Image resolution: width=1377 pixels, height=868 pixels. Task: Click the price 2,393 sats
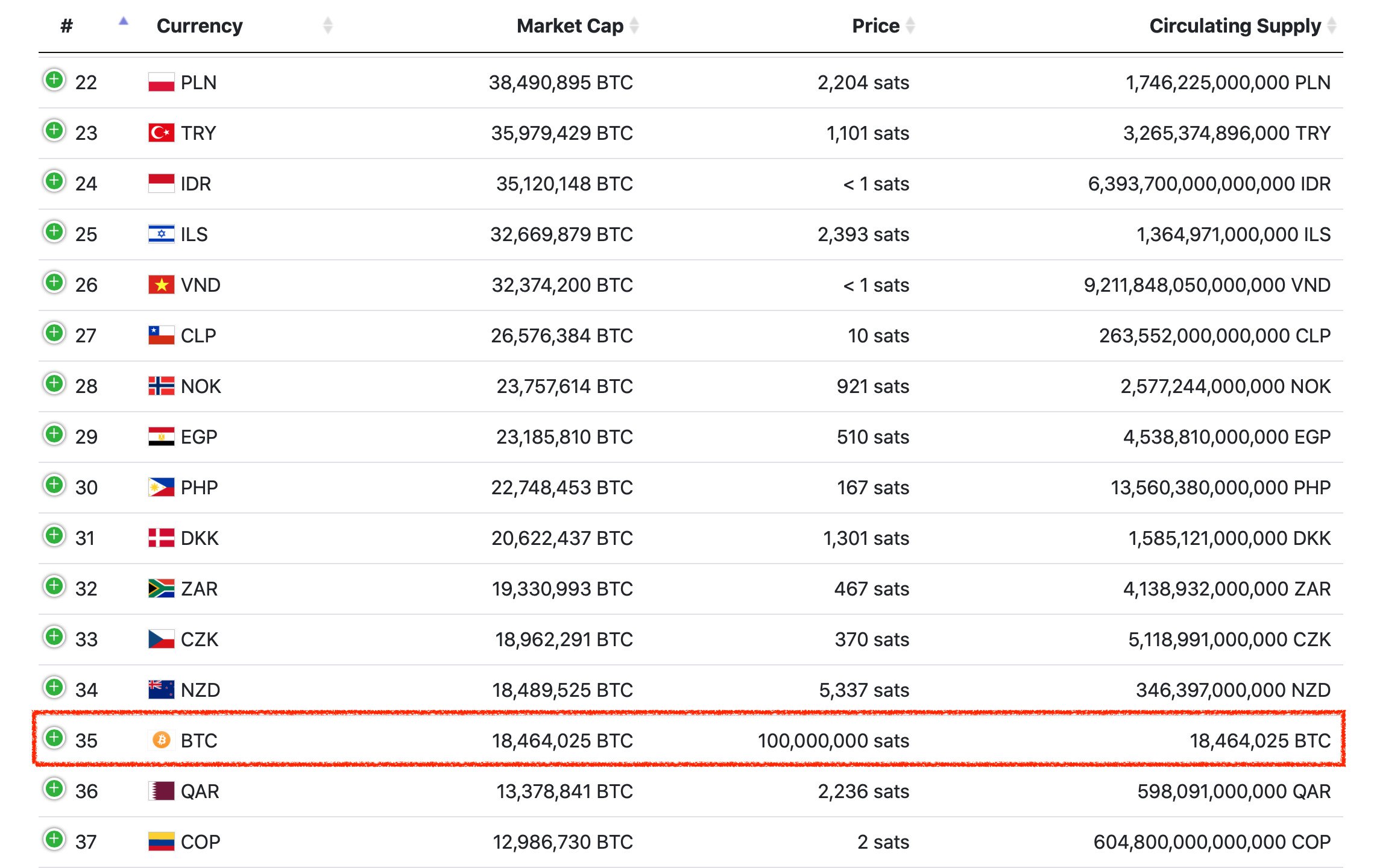click(863, 234)
